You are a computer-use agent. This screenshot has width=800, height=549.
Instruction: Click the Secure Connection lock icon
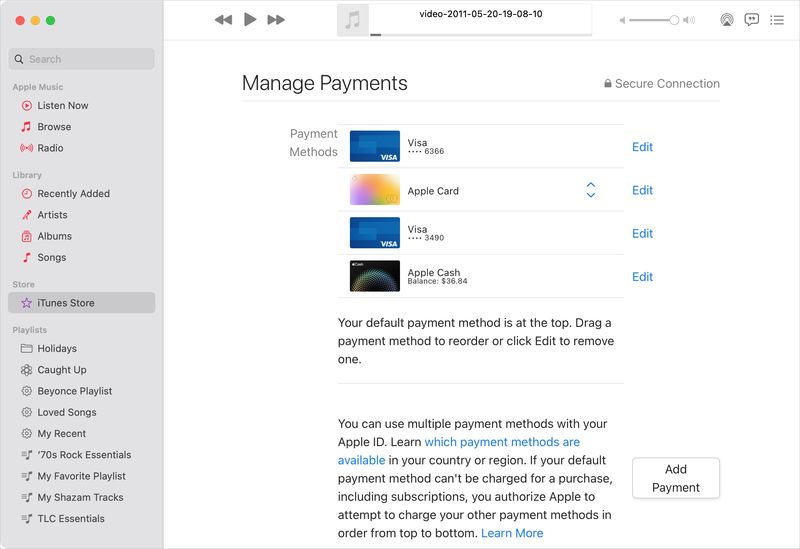pos(608,83)
